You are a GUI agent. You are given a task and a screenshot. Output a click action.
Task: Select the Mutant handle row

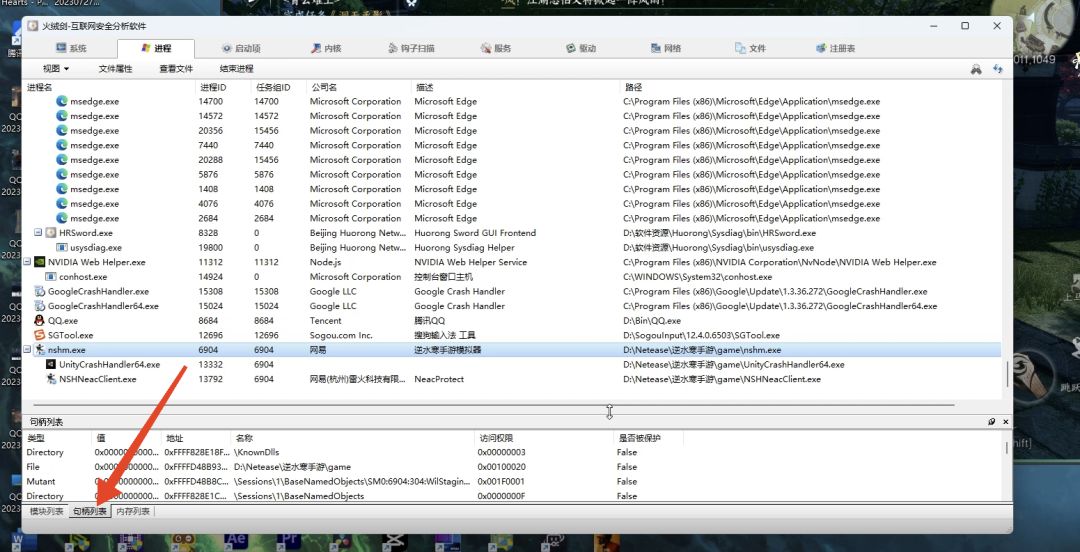(512, 481)
